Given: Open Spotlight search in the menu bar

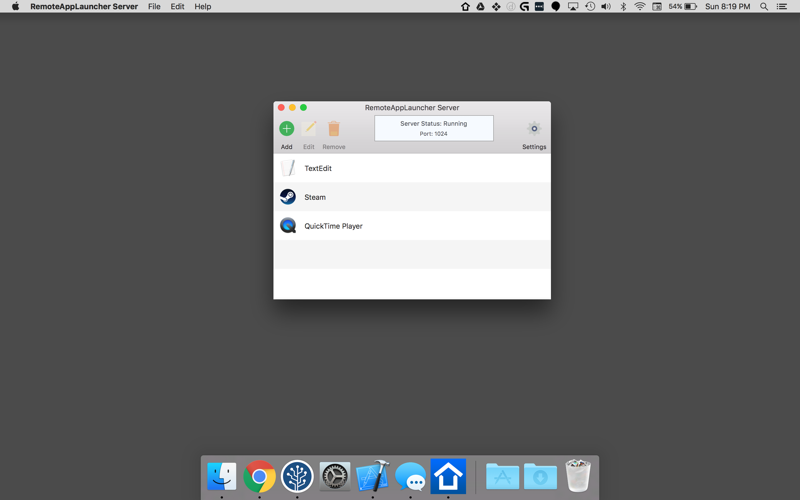Looking at the screenshot, I should [x=764, y=7].
